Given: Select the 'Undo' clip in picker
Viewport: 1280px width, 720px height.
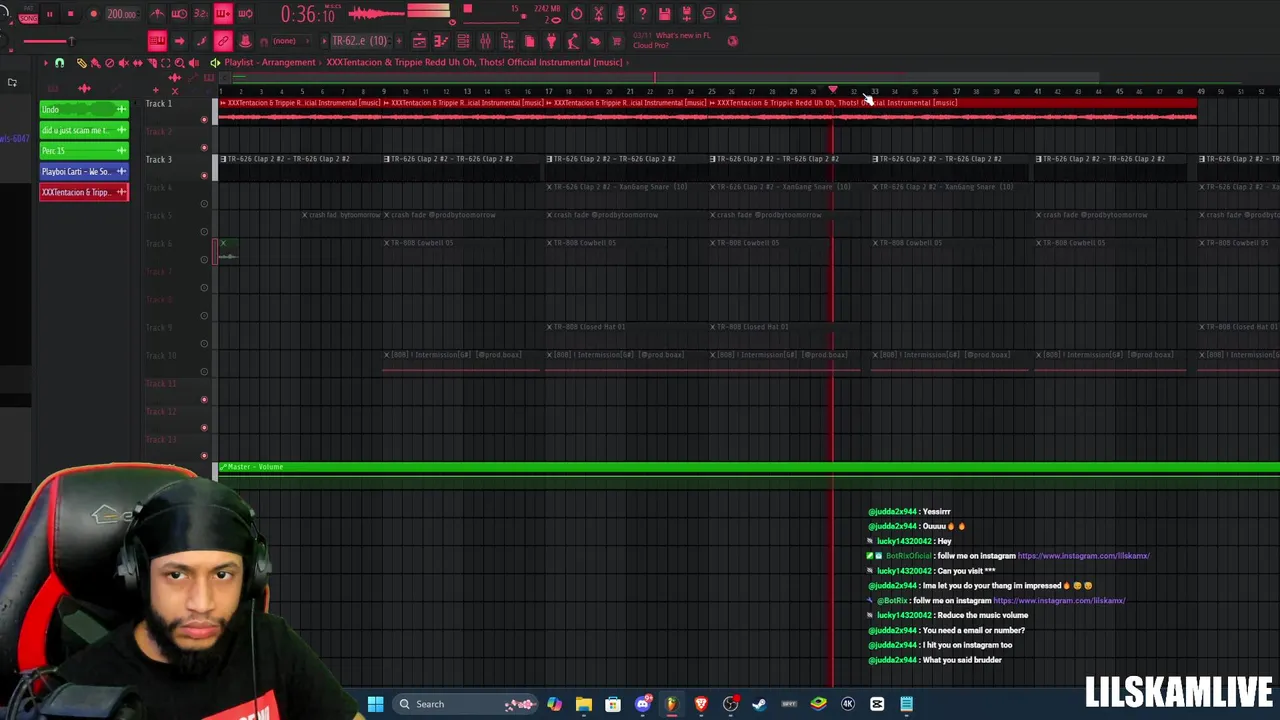Looking at the screenshot, I should 84,109.
